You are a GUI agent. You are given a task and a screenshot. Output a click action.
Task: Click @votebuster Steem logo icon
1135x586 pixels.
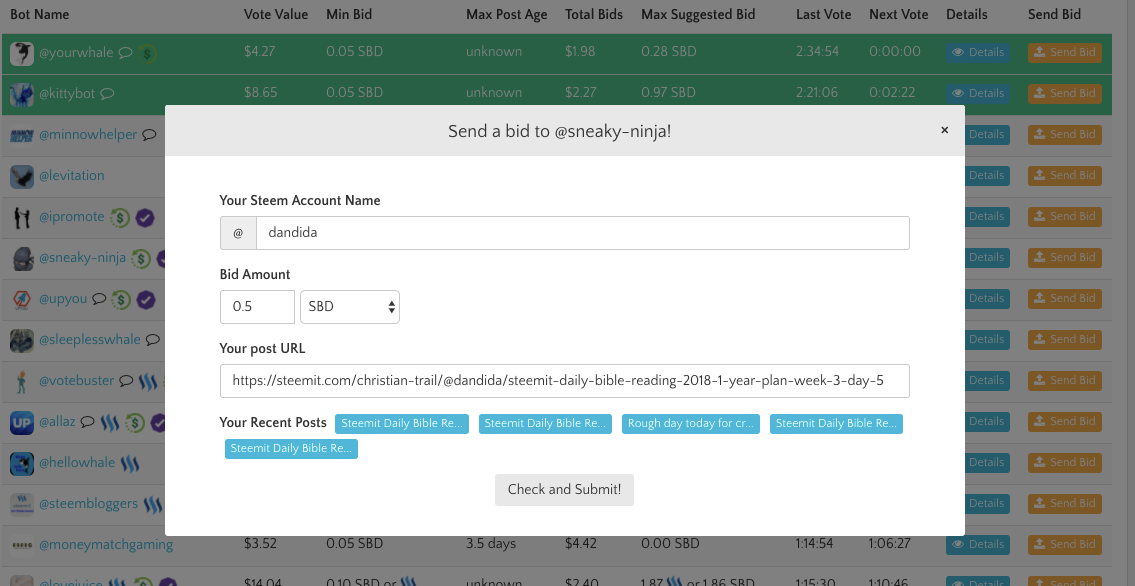(x=148, y=381)
